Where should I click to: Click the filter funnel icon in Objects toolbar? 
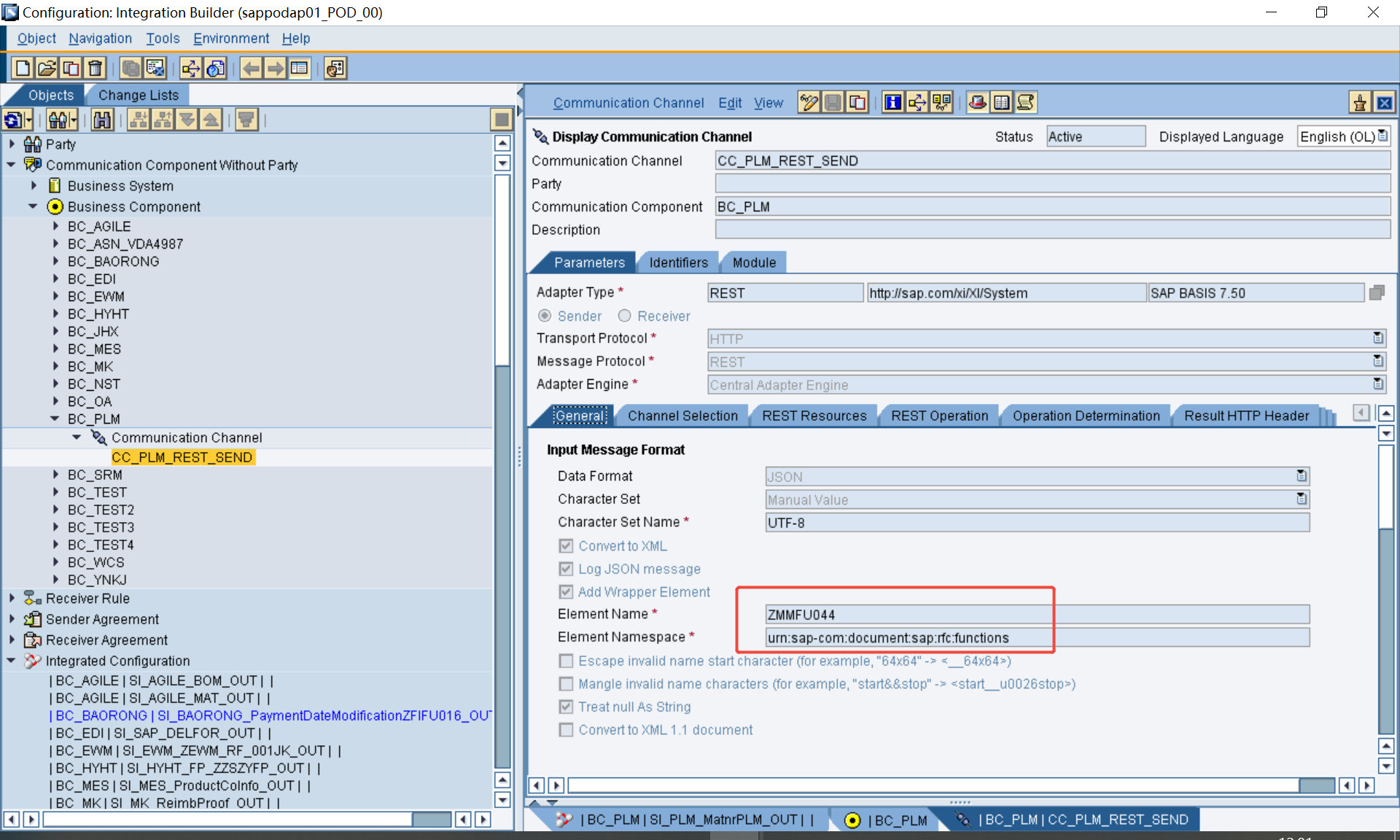click(246, 120)
